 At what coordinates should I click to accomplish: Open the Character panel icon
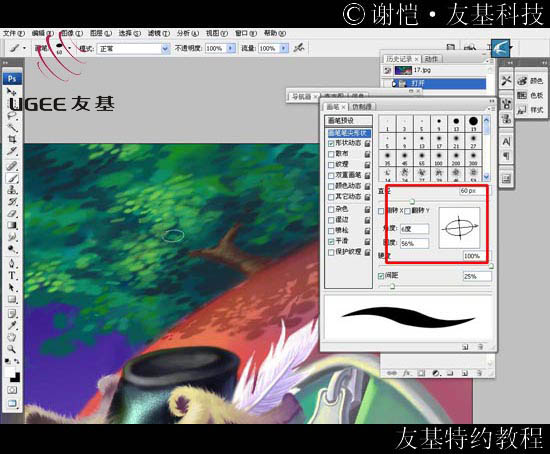(506, 142)
